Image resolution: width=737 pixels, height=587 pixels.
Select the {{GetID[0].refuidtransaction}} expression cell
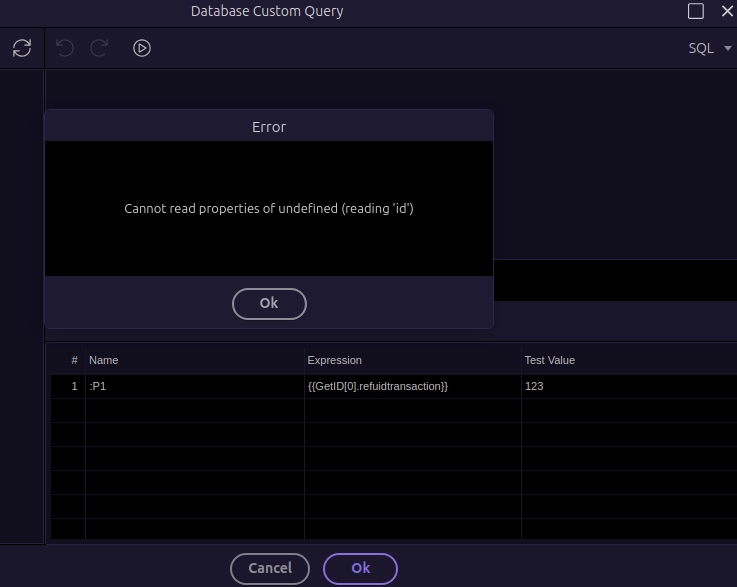coord(413,386)
